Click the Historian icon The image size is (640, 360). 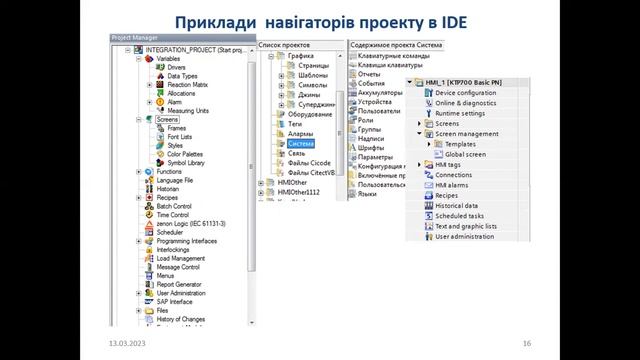(149, 189)
